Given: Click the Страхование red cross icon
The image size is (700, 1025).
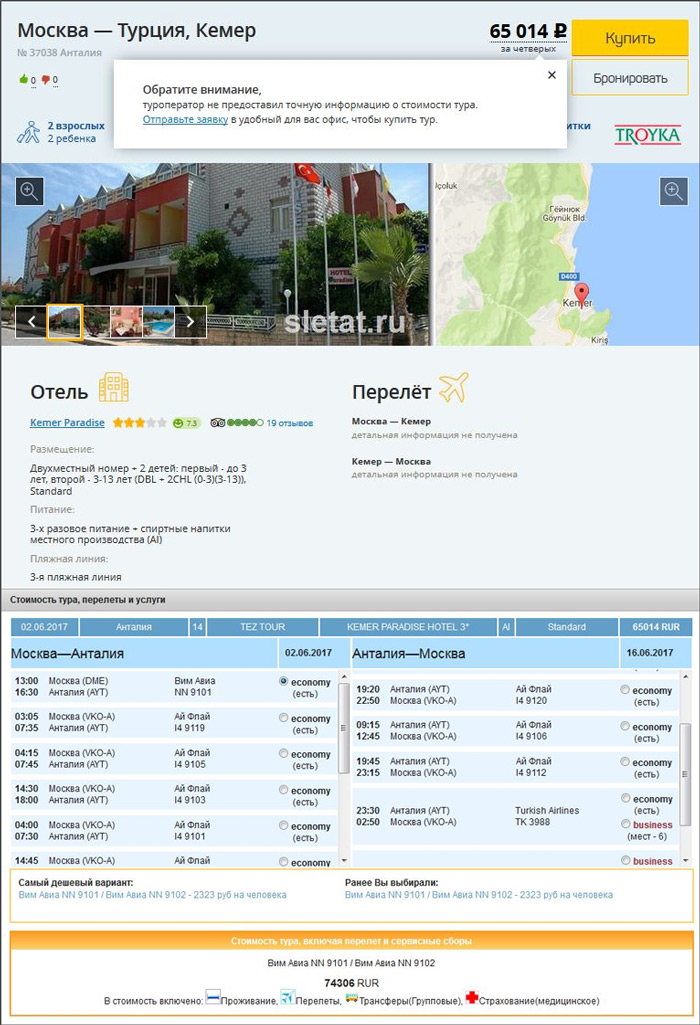Looking at the screenshot, I should click(471, 998).
